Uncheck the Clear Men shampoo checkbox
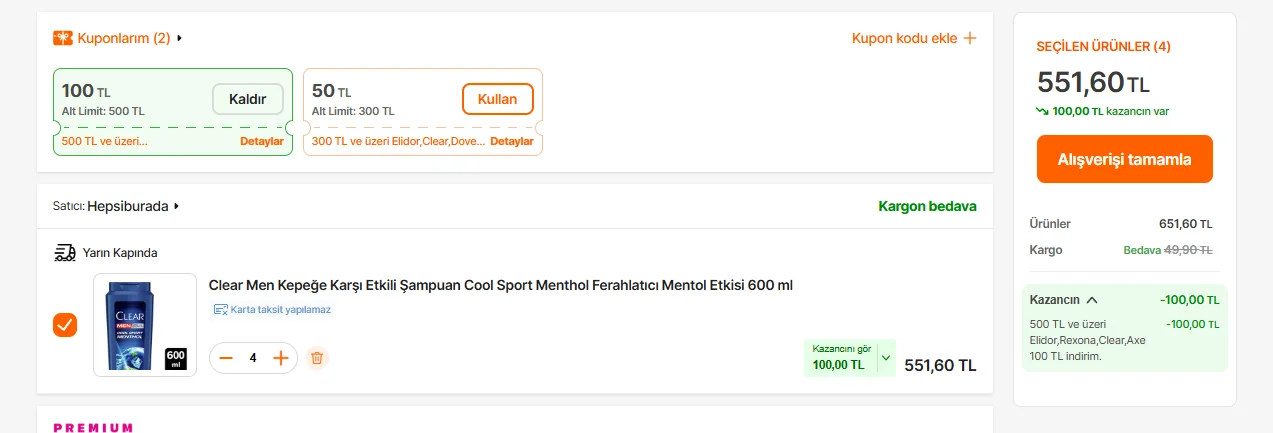1273x433 pixels. pos(65,325)
